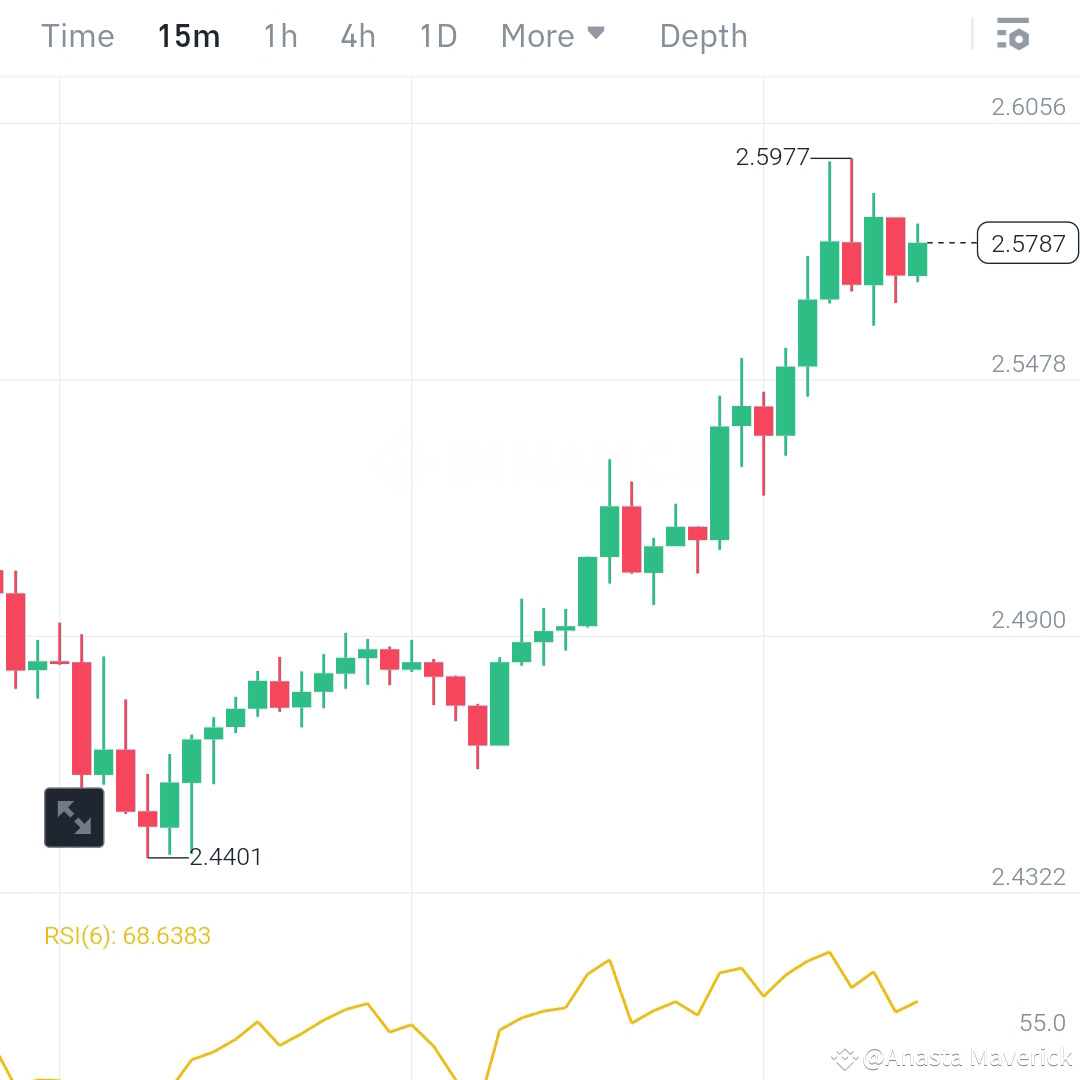Switch to the 1h timeframe

280,35
